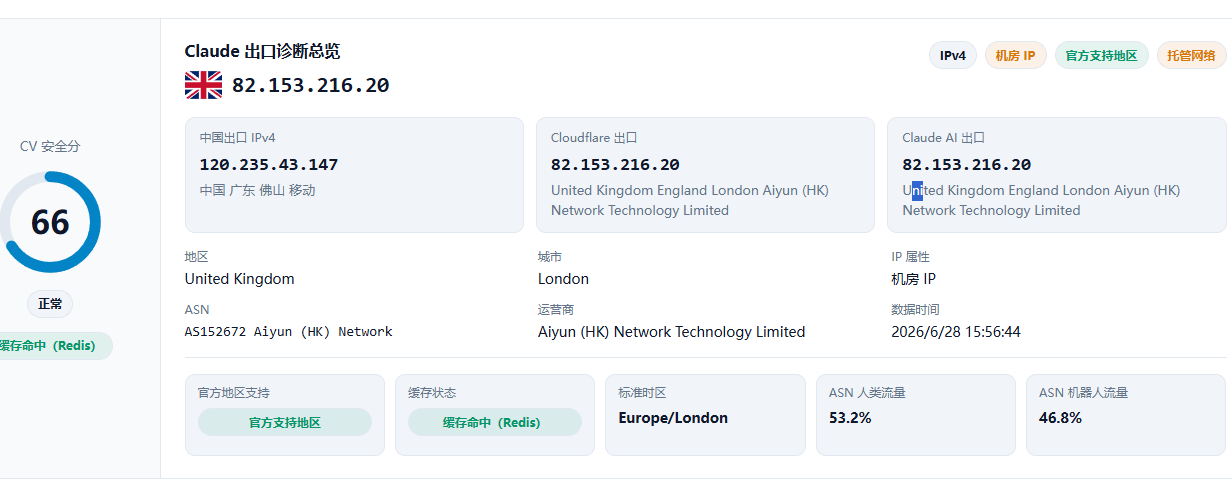
Task: Select the ASN text AS152672 Aiyun (HK) Network
Action: [289, 332]
